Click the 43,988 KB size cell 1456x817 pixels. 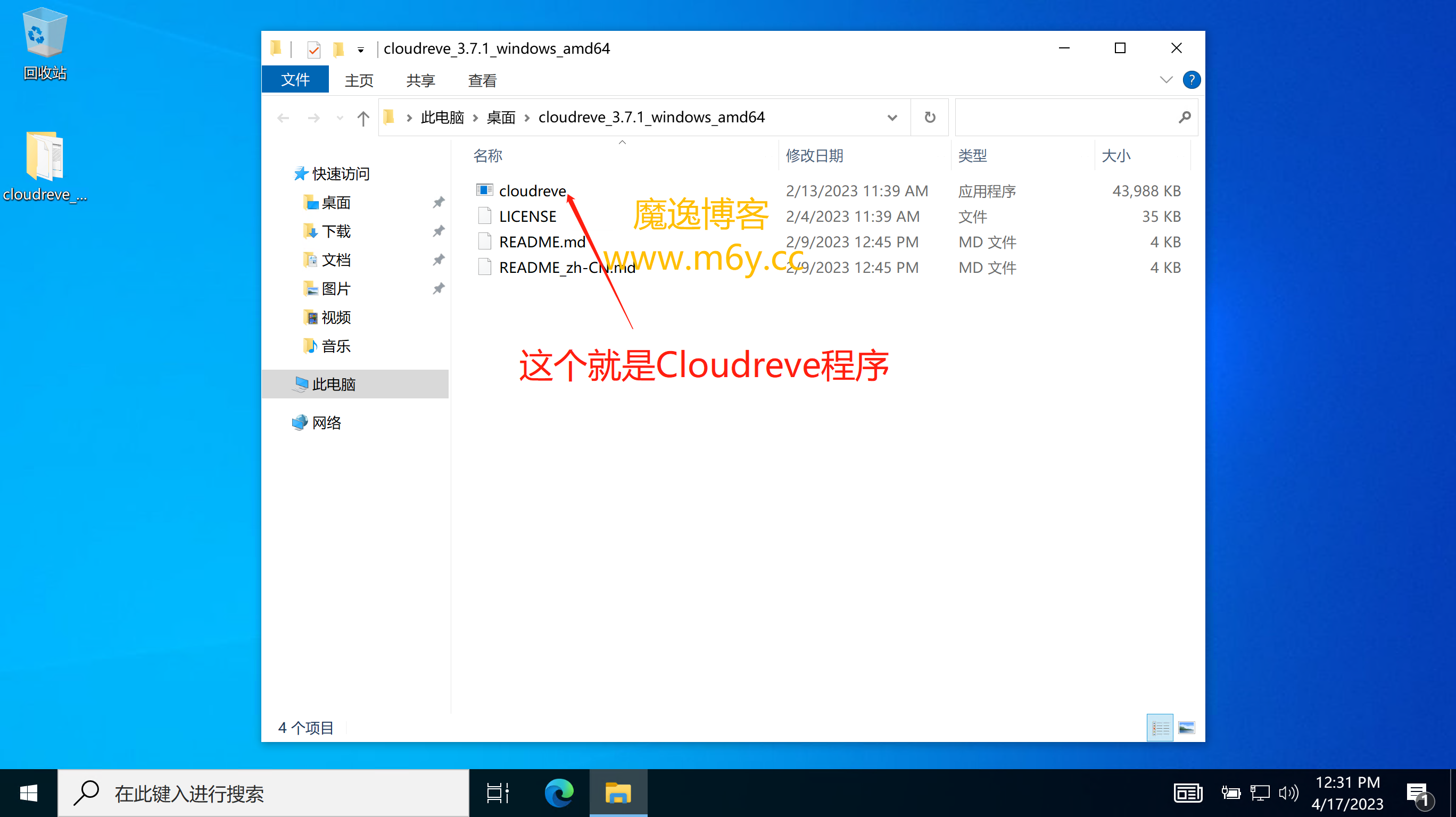[1146, 191]
